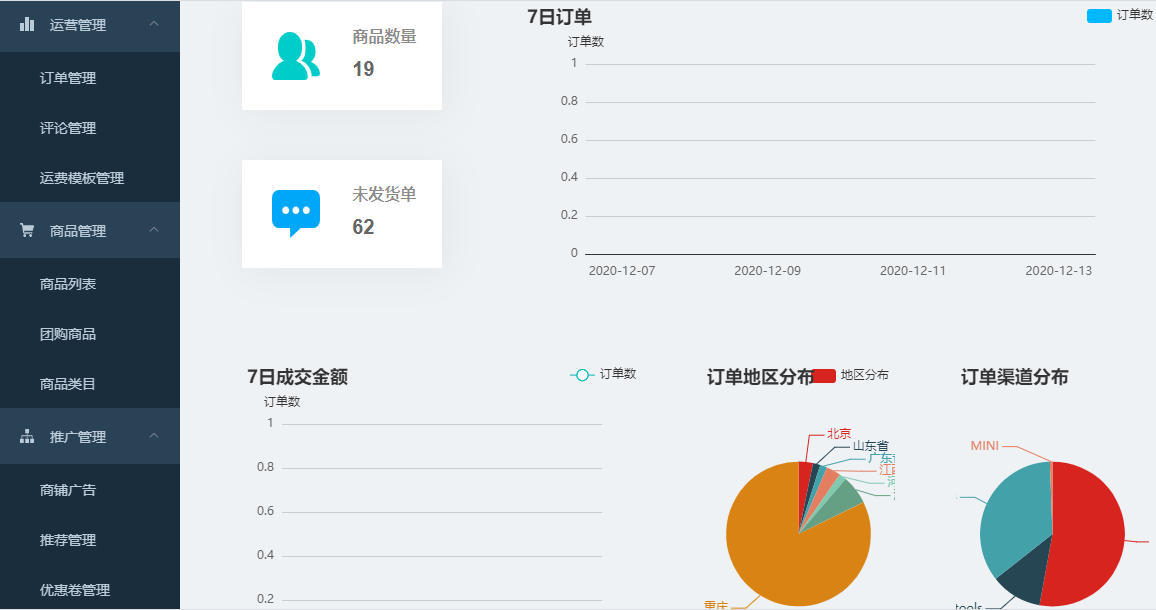Click the teal users icon on 商品数量 card
The width and height of the screenshot is (1156, 610).
coord(296,56)
